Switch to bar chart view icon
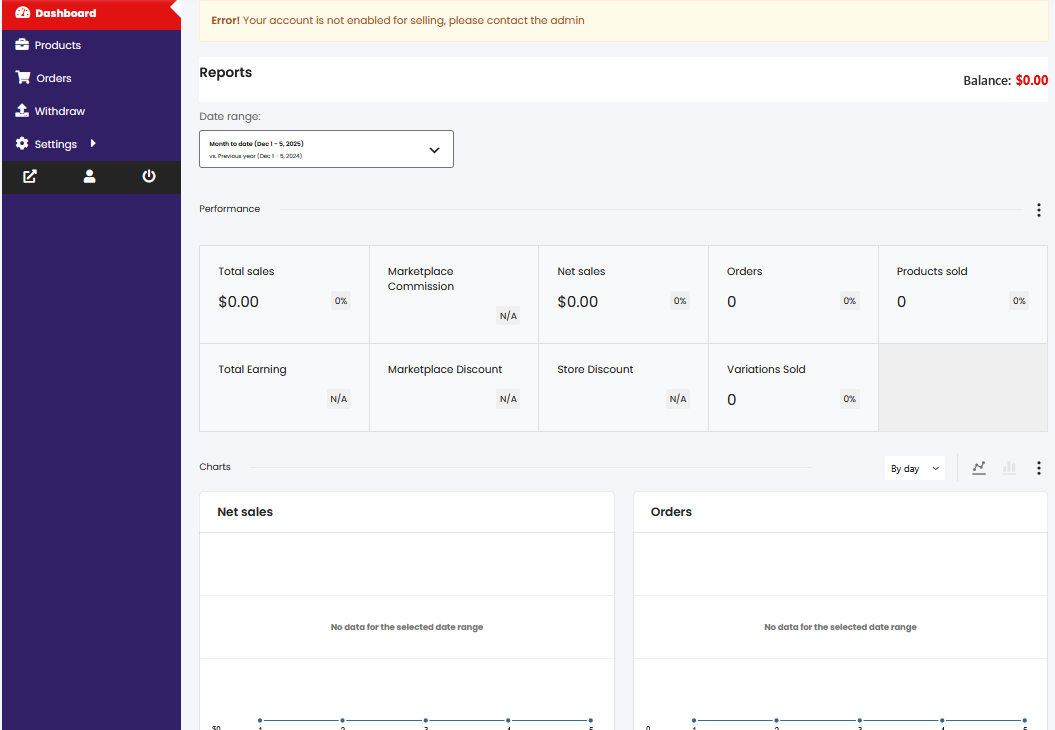The image size is (1055, 730). [1009, 468]
